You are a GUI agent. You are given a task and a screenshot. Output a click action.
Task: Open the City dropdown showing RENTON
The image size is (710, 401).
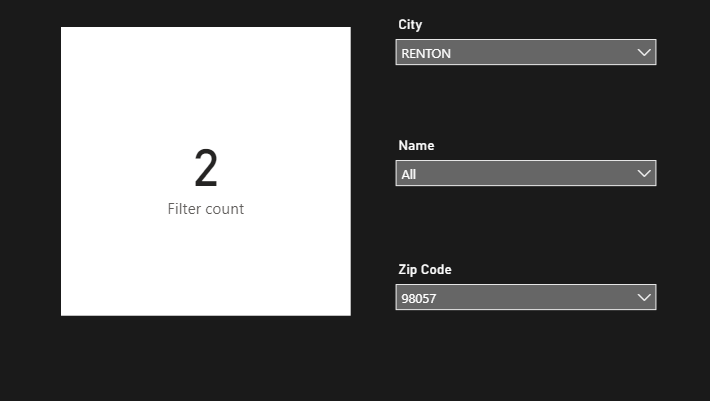pos(525,53)
